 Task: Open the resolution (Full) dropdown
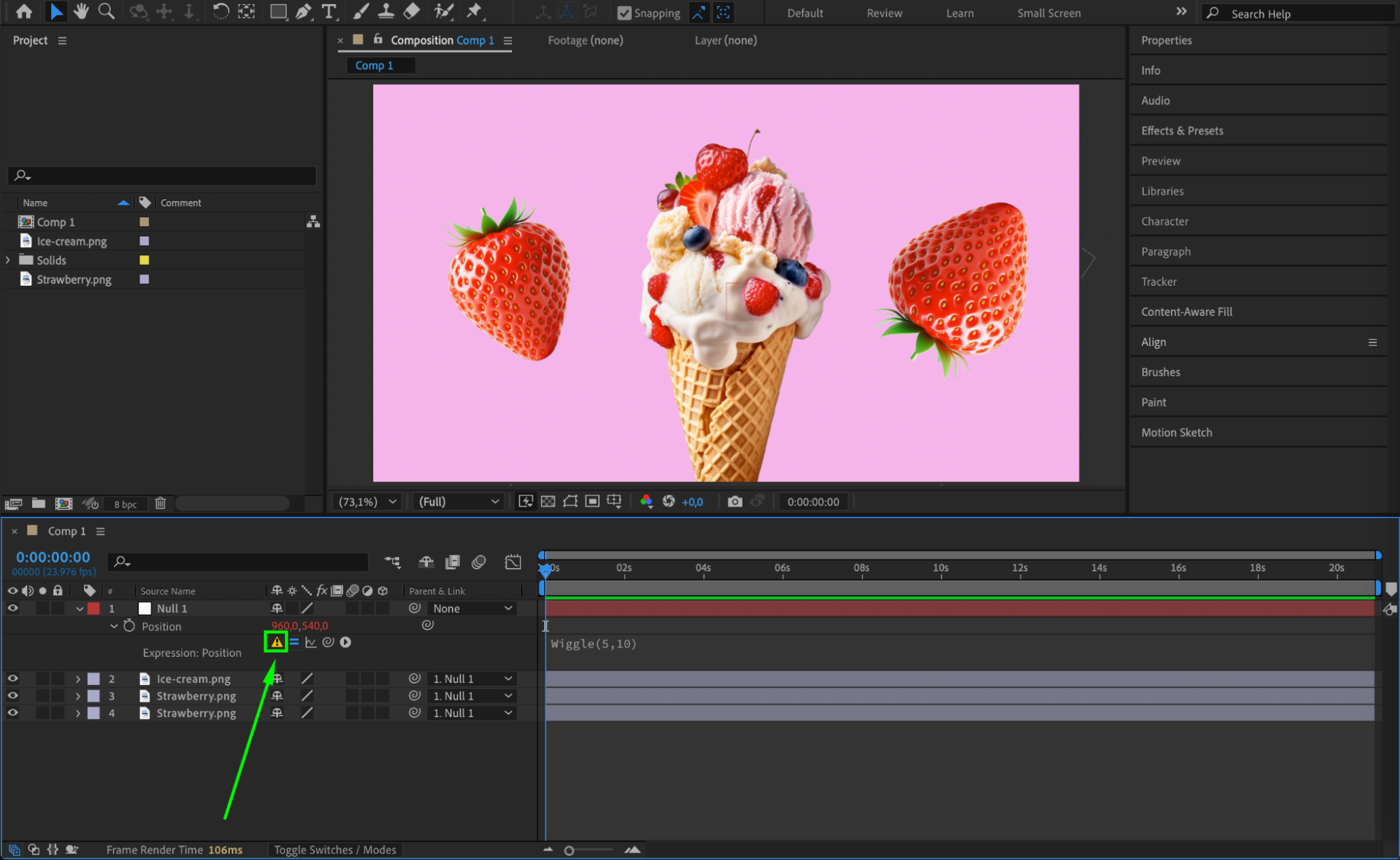(x=459, y=501)
